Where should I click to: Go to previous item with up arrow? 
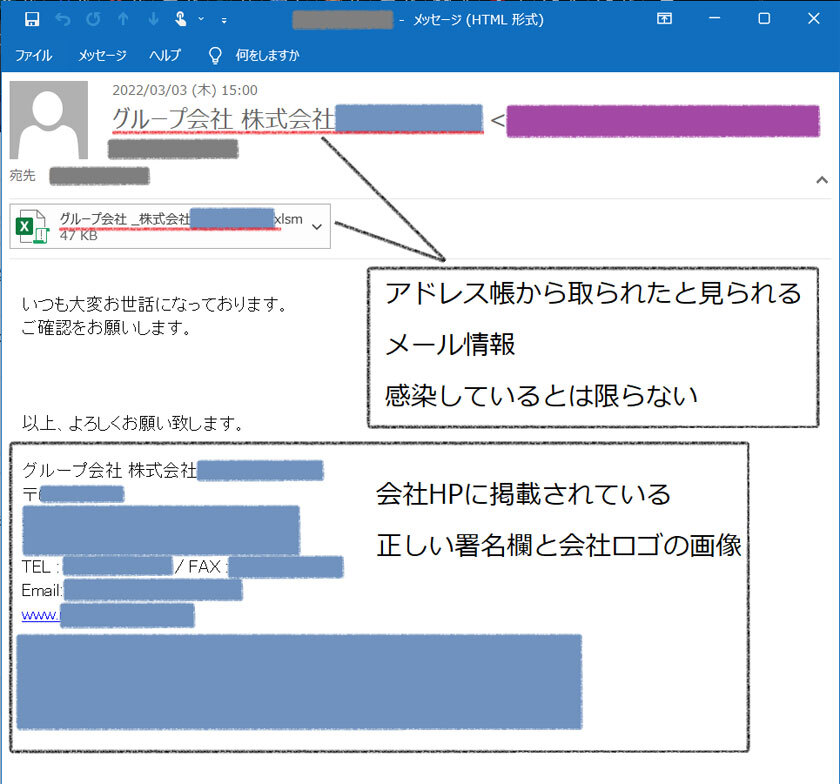click(x=123, y=19)
